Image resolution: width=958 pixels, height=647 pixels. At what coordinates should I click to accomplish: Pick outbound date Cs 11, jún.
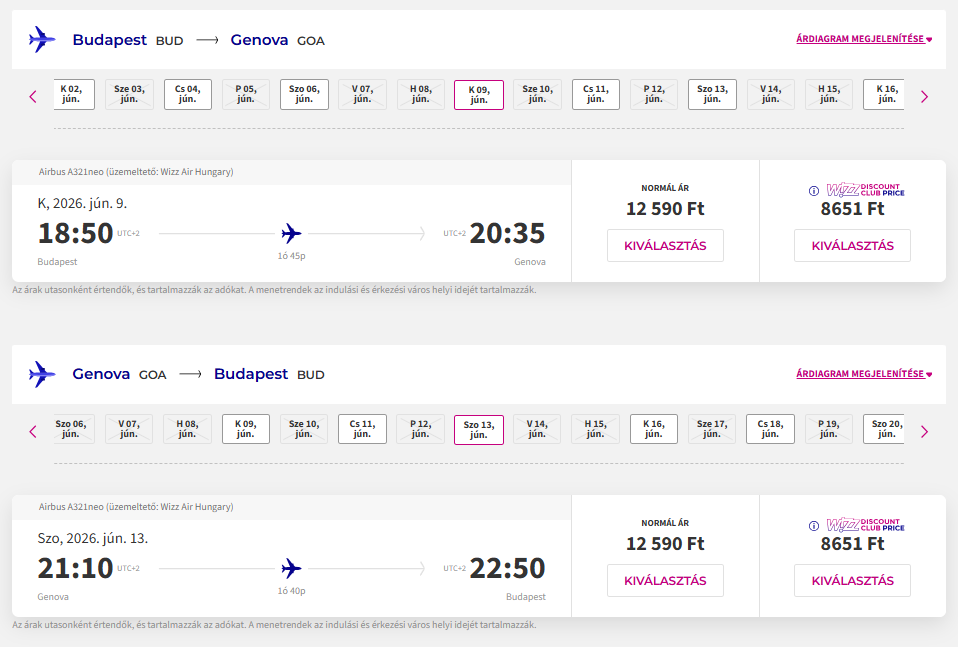(x=595, y=94)
